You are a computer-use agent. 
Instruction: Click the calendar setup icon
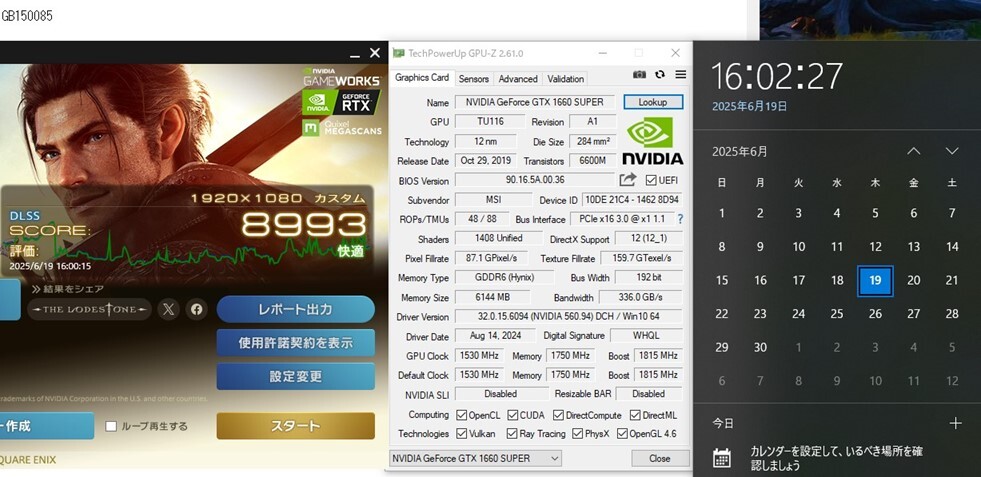tap(721, 458)
